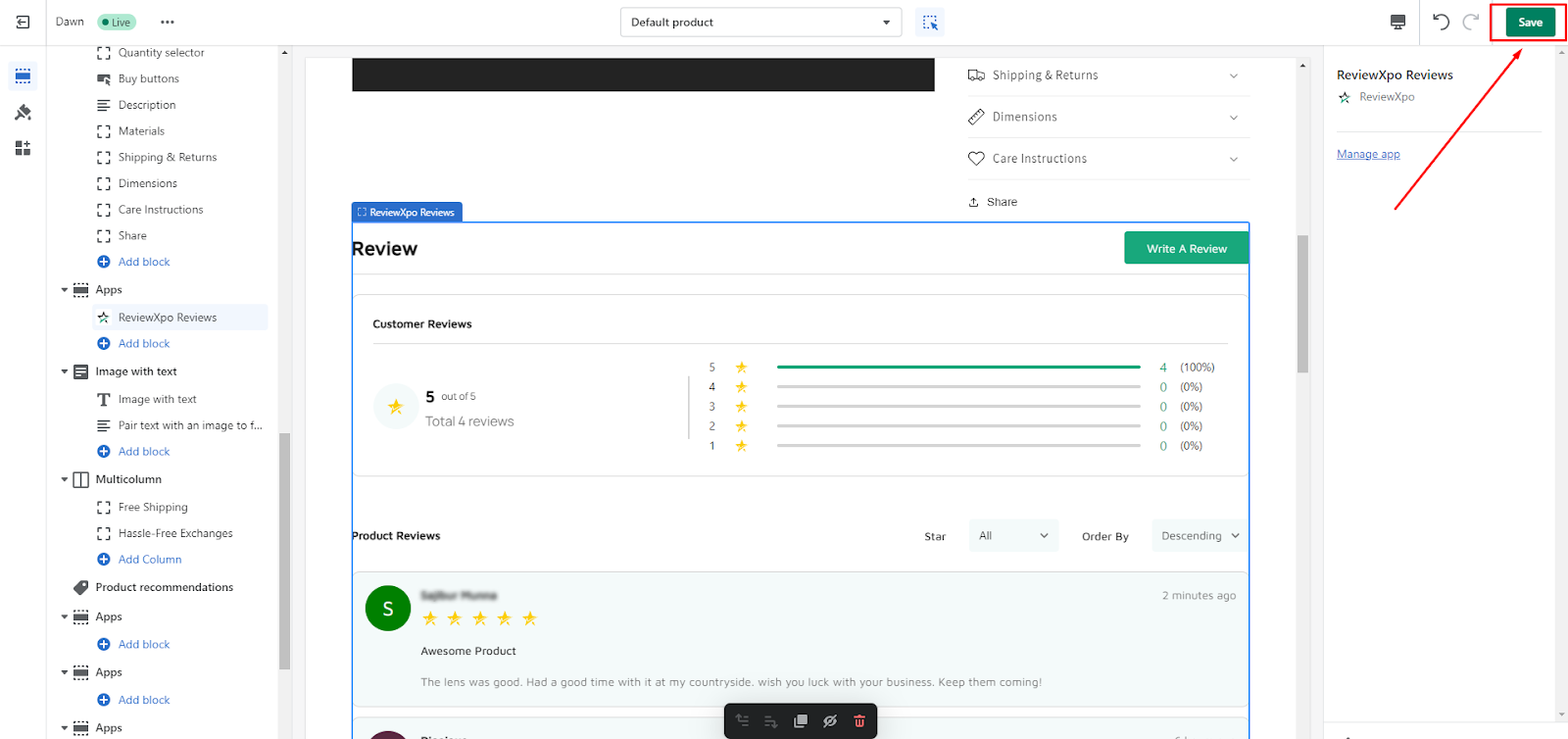This screenshot has width=1568, height=739.
Task: Click the 'Awesome Product' review title
Action: [468, 652]
